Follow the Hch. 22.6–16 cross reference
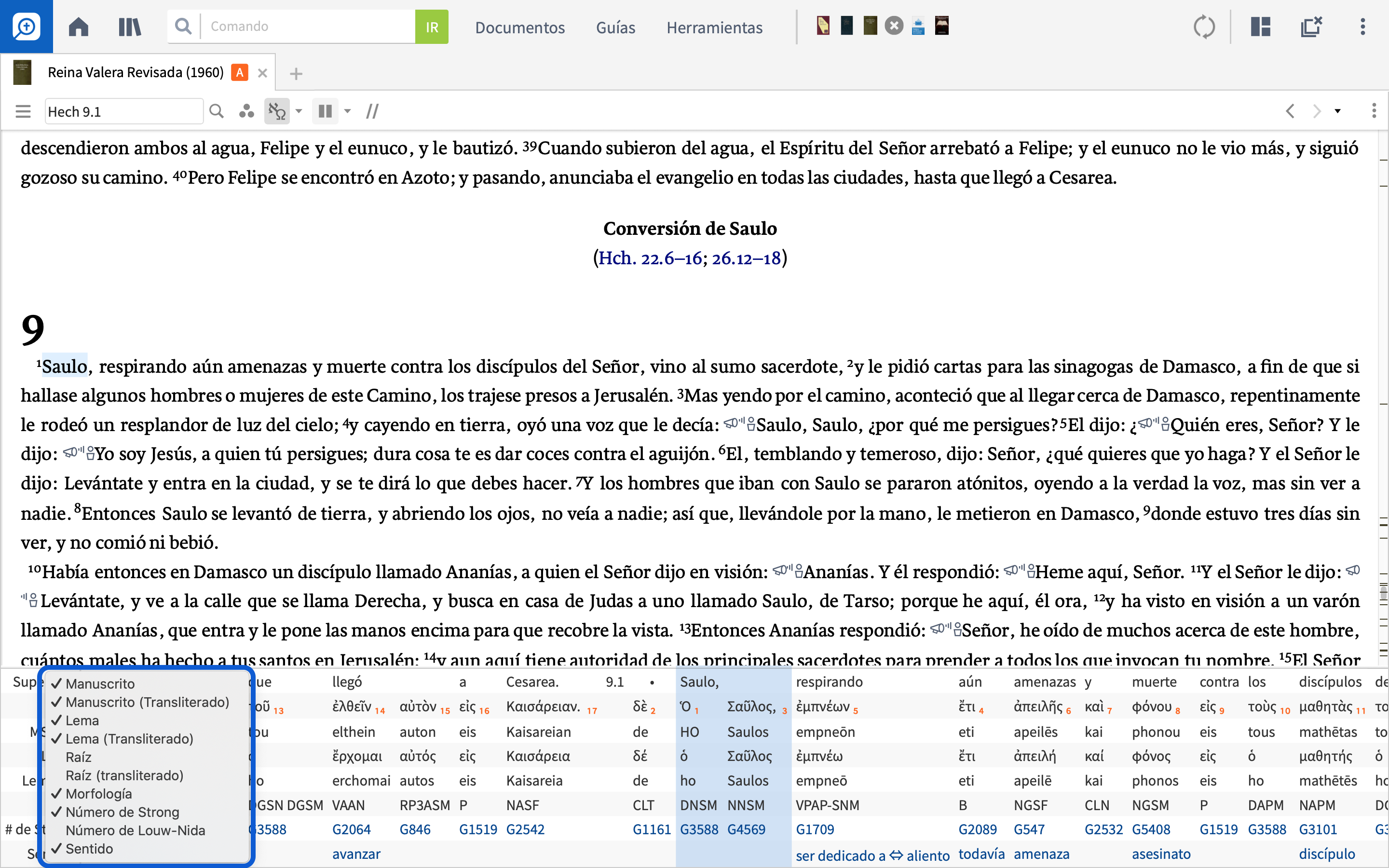This screenshot has width=1389, height=868. point(650,258)
